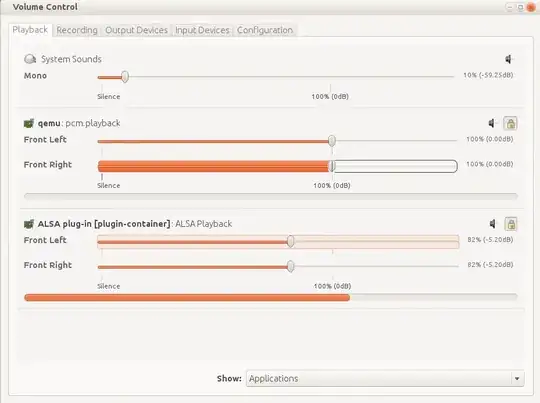Viewport: 540px width, 403px height.
Task: Click the System Sounds icon
Action: coord(30,59)
